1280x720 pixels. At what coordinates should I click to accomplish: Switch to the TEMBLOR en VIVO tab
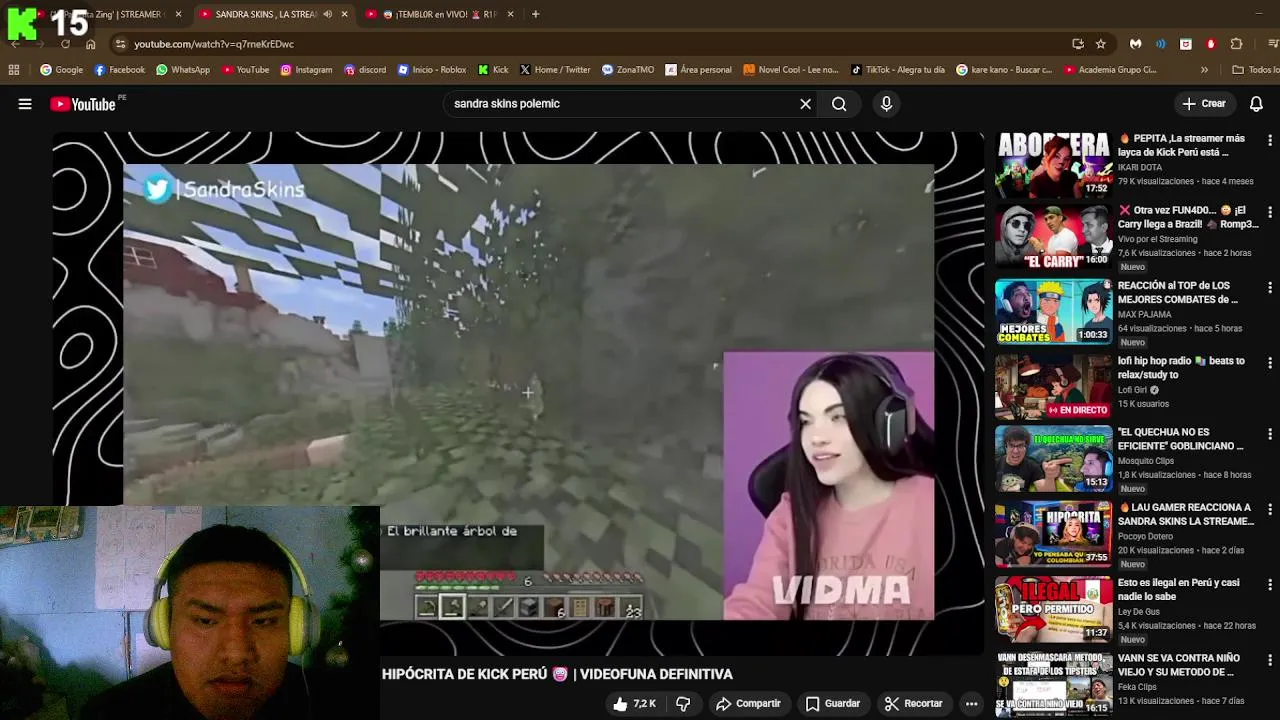pos(440,14)
